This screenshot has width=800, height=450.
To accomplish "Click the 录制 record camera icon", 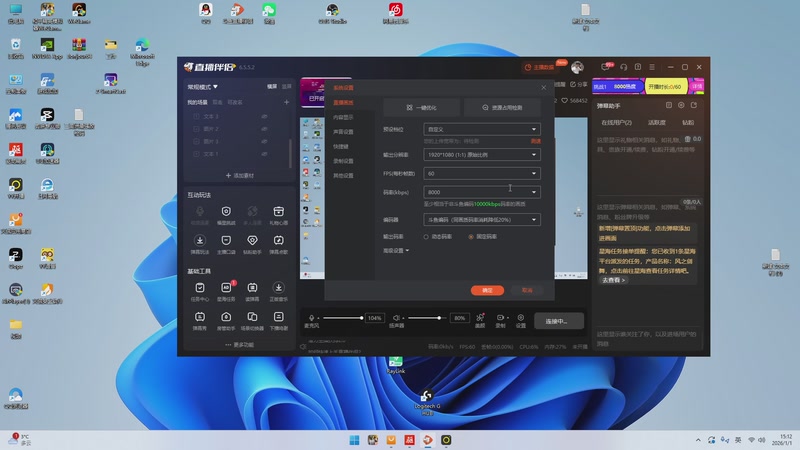I will [501, 317].
